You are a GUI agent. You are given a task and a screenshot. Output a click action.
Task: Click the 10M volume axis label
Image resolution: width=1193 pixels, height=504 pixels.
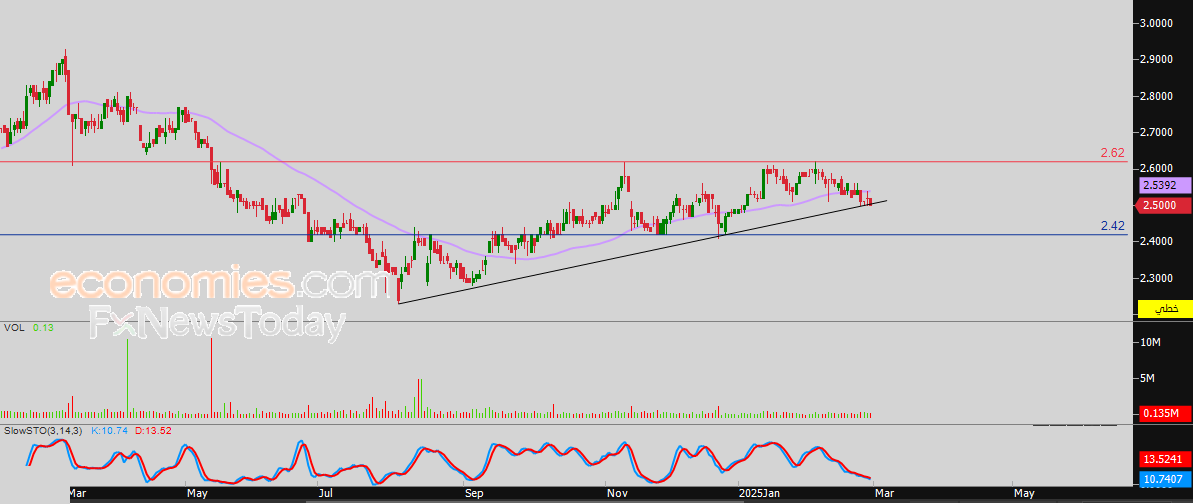click(x=1150, y=343)
